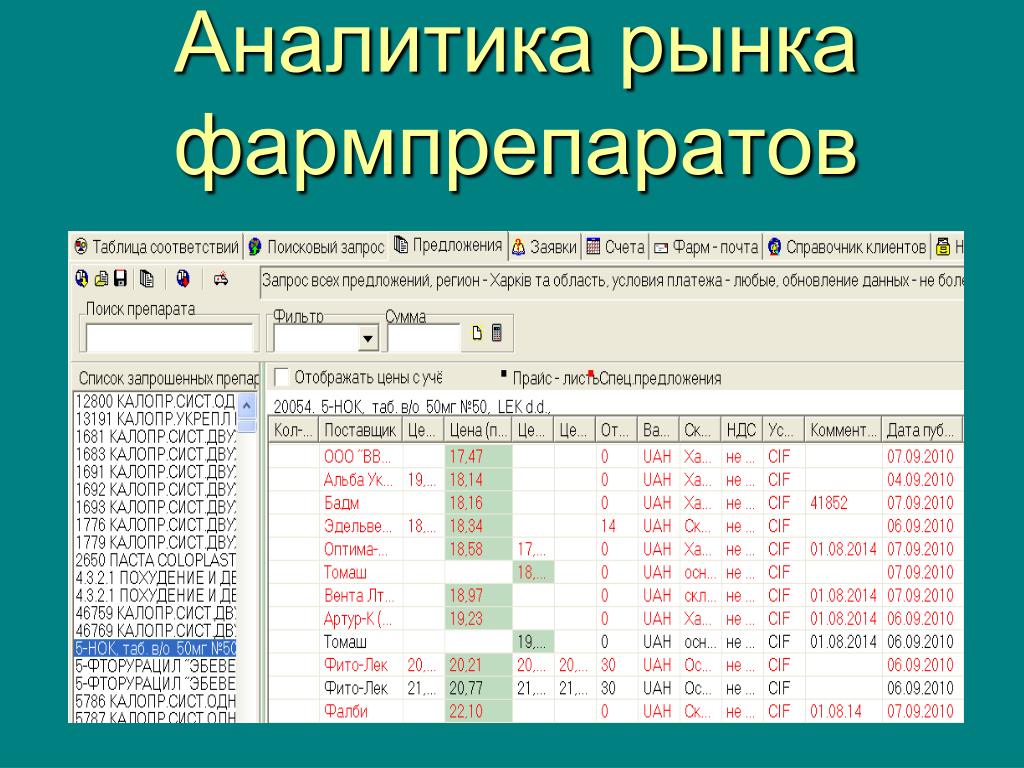
Task: Click the list scrollbar up arrow
Action: click(247, 405)
